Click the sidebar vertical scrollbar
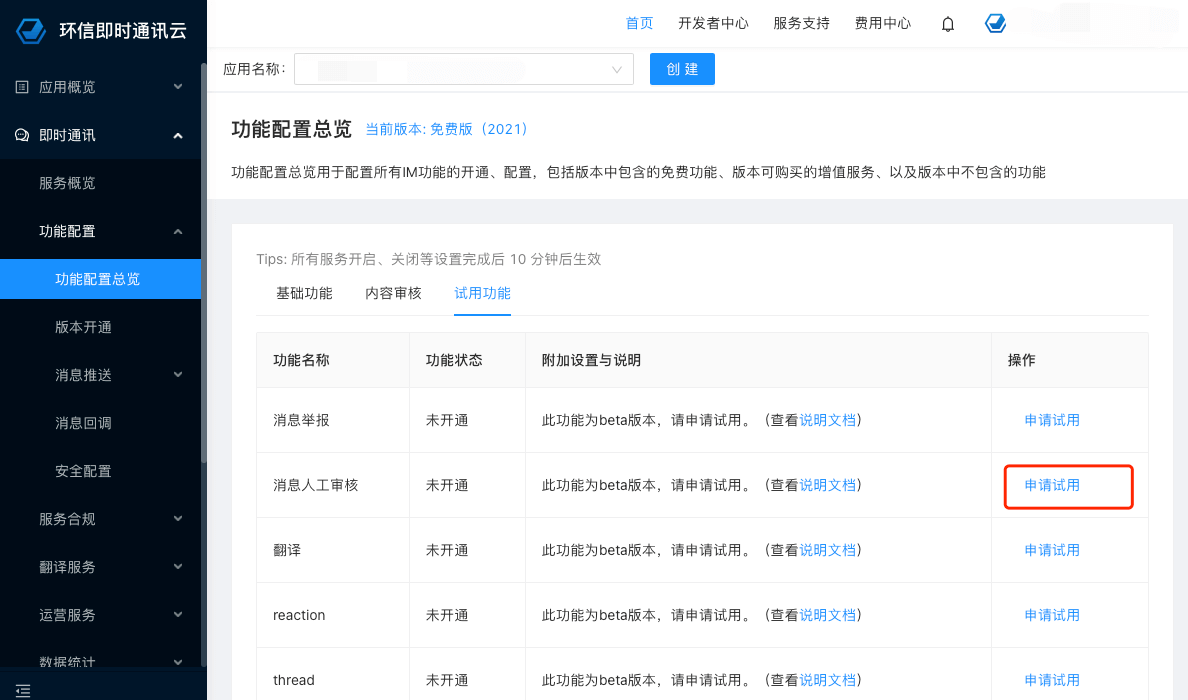This screenshot has height=700, width=1188. click(x=204, y=263)
